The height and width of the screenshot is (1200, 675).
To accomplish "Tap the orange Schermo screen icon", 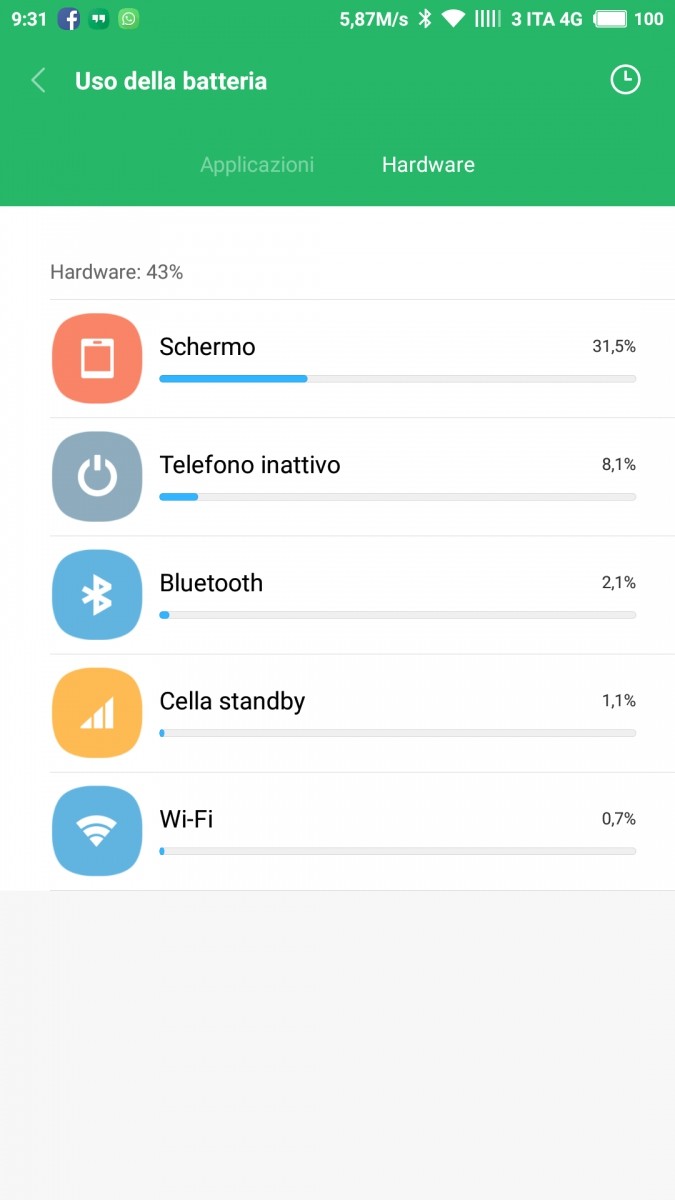I will pos(97,358).
